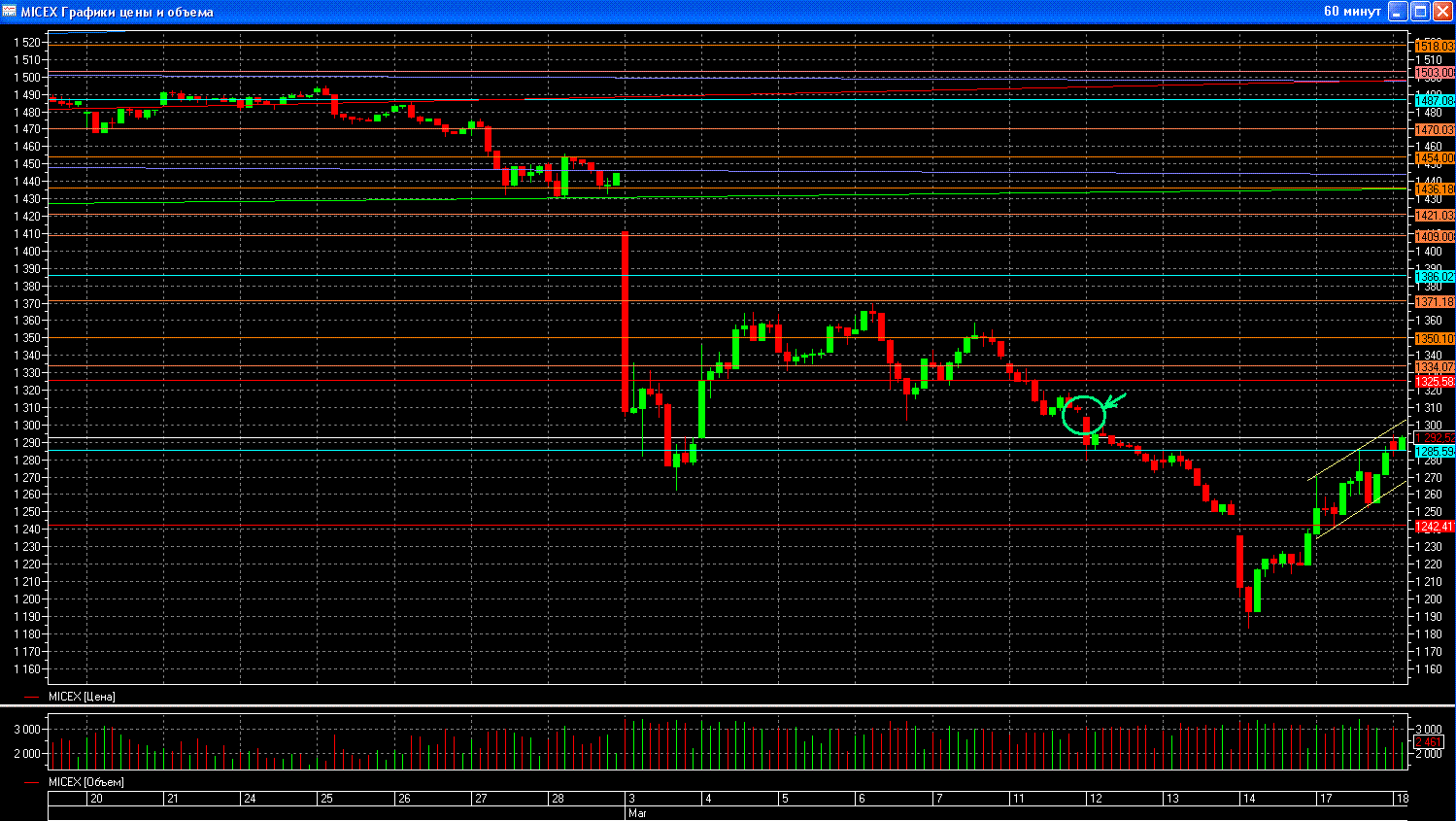Click the 1518.03 orange price level tag
The height and width of the screenshot is (821, 1456).
[1434, 46]
